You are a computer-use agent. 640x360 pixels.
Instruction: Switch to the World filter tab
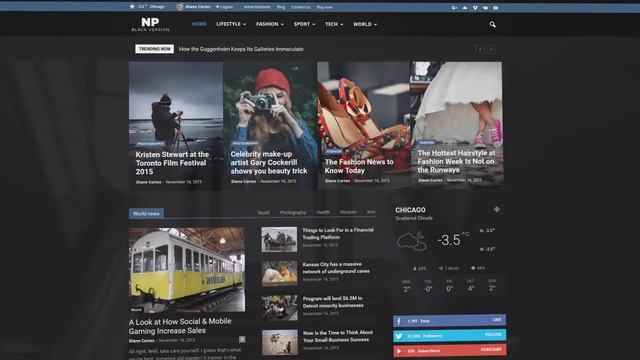point(263,213)
